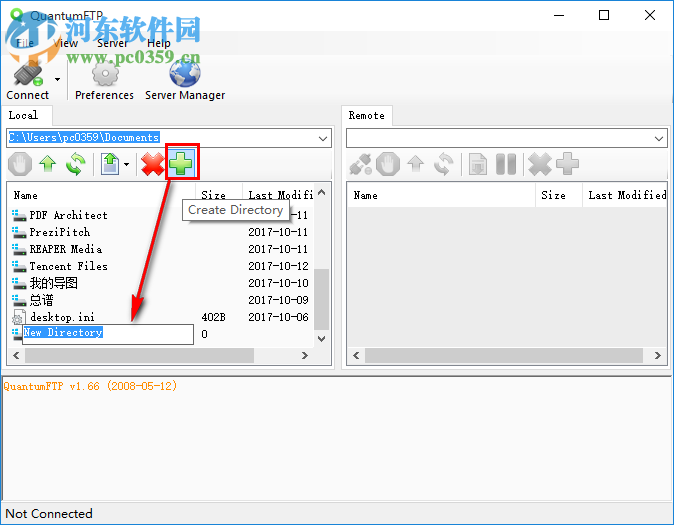Click the remote up directory arrow
Screen dimensions: 674x525
coord(416,164)
